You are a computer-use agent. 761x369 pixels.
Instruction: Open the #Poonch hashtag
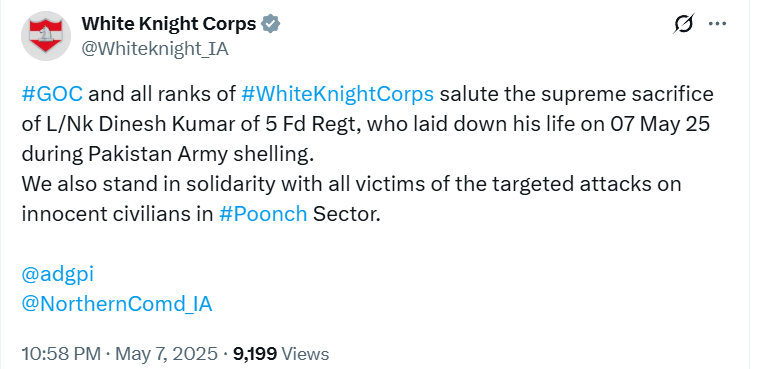[263, 214]
